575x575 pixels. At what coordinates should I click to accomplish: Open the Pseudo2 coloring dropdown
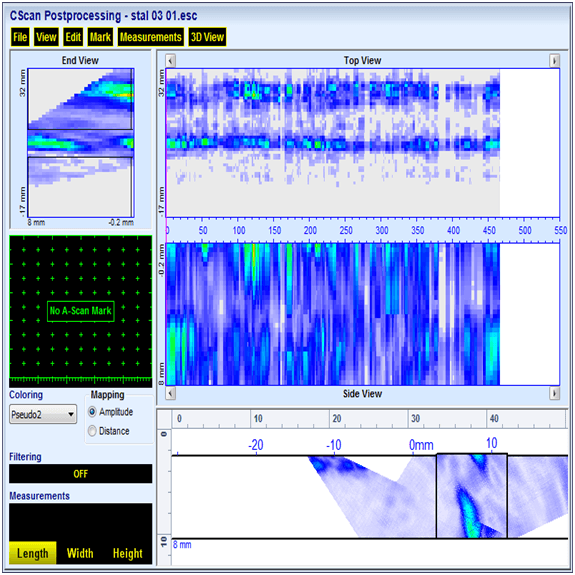(43, 414)
